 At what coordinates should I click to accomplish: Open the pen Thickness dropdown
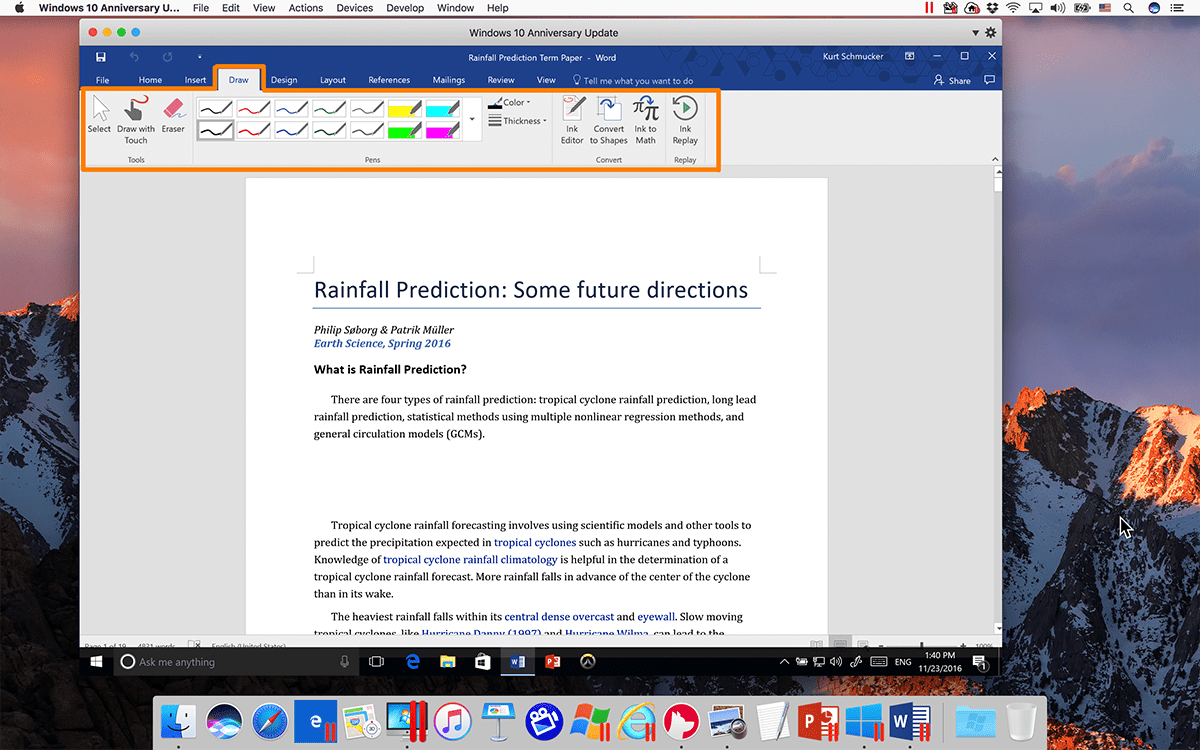(x=518, y=121)
